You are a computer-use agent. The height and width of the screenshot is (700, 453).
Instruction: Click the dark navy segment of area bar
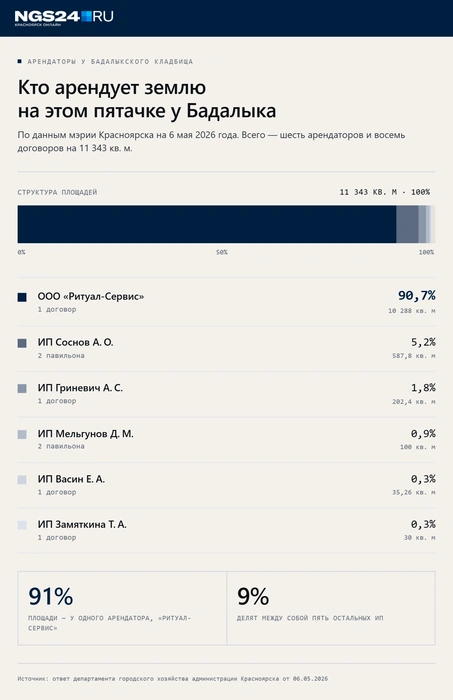pos(207,224)
